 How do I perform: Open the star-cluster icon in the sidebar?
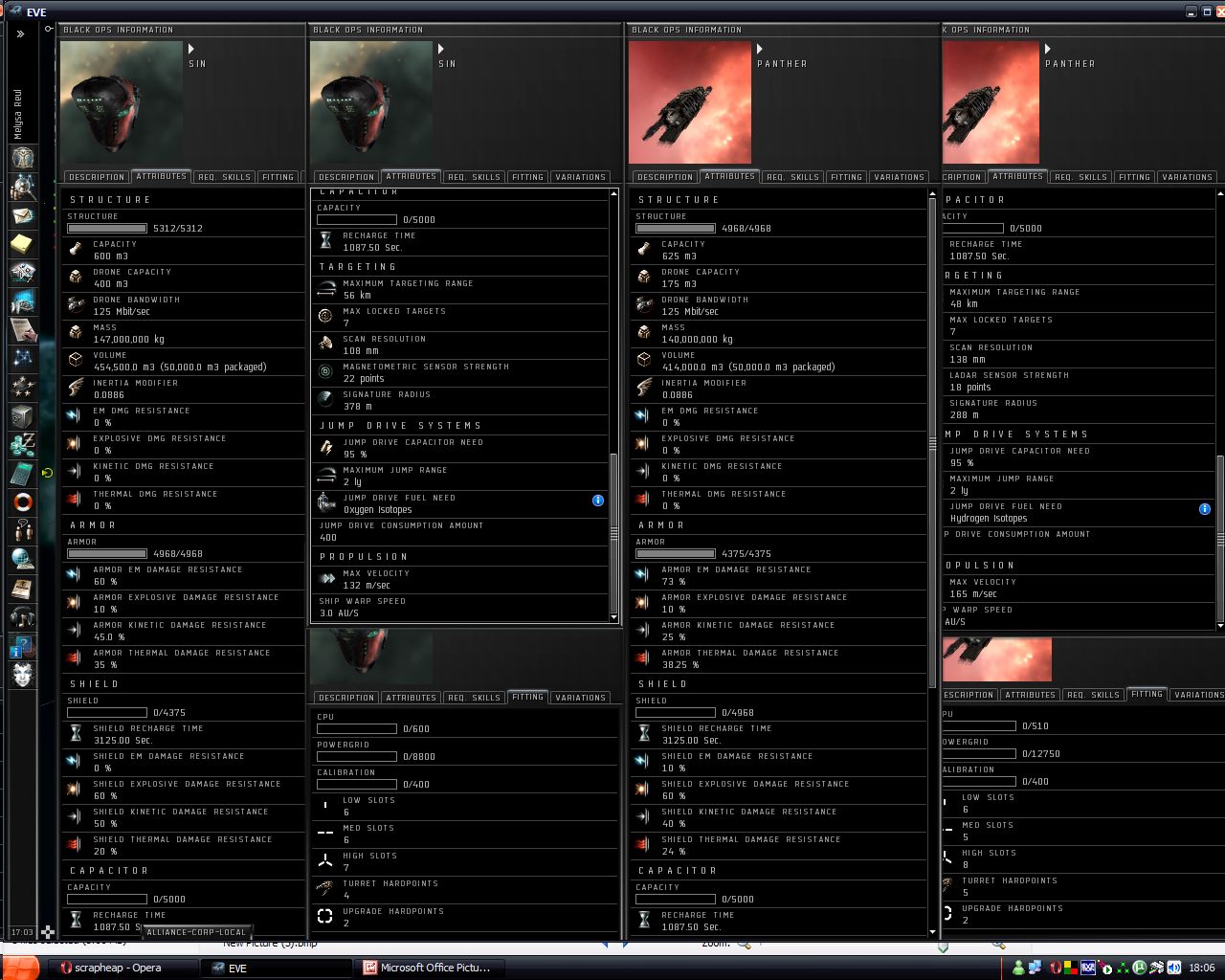click(x=23, y=387)
